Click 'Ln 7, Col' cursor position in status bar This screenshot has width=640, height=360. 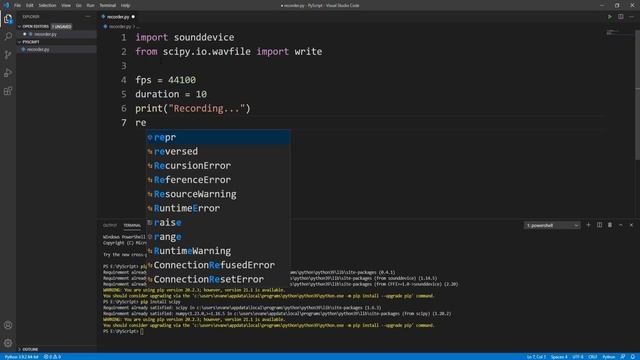click(536, 357)
